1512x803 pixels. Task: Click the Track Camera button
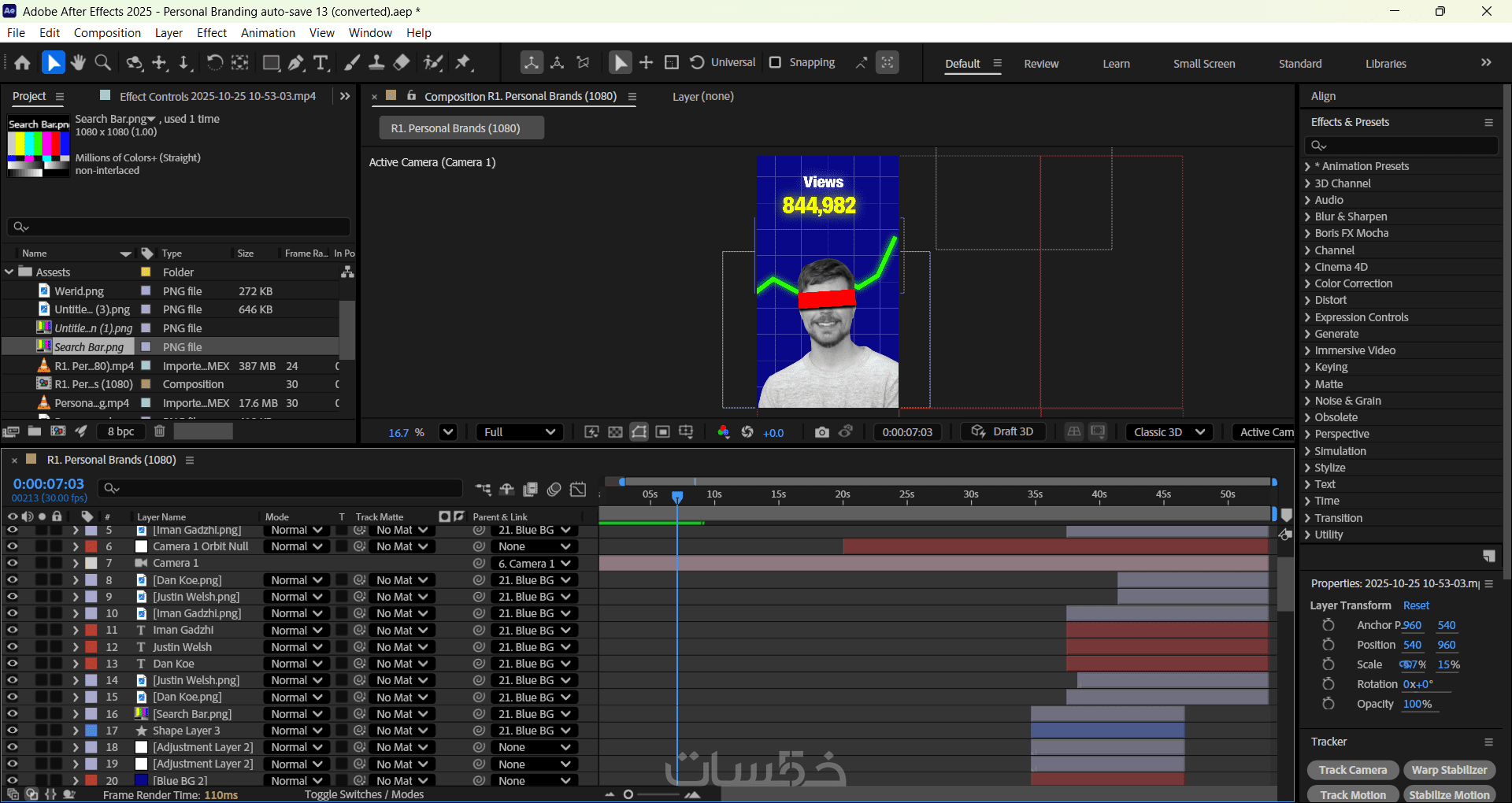point(1352,770)
